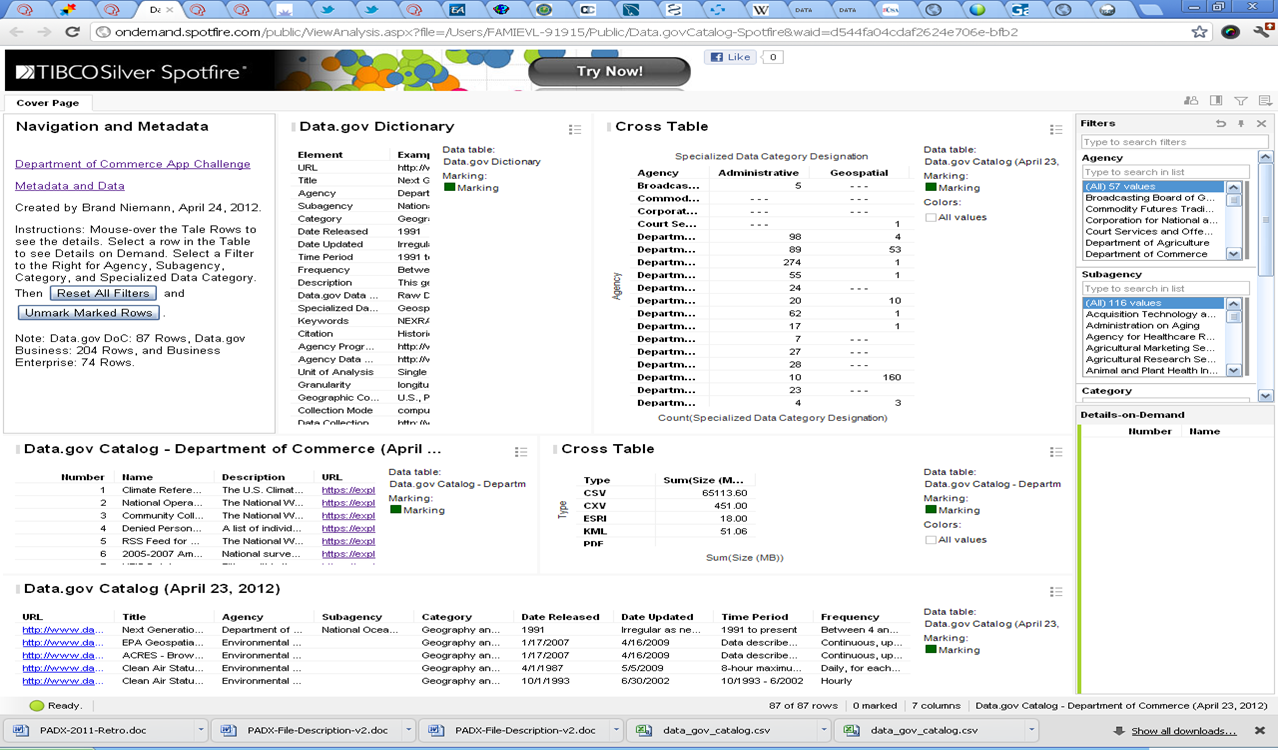Click the Marking color swatch in Agency Cross Table
Screen dimensions: 1278x750
931,187
